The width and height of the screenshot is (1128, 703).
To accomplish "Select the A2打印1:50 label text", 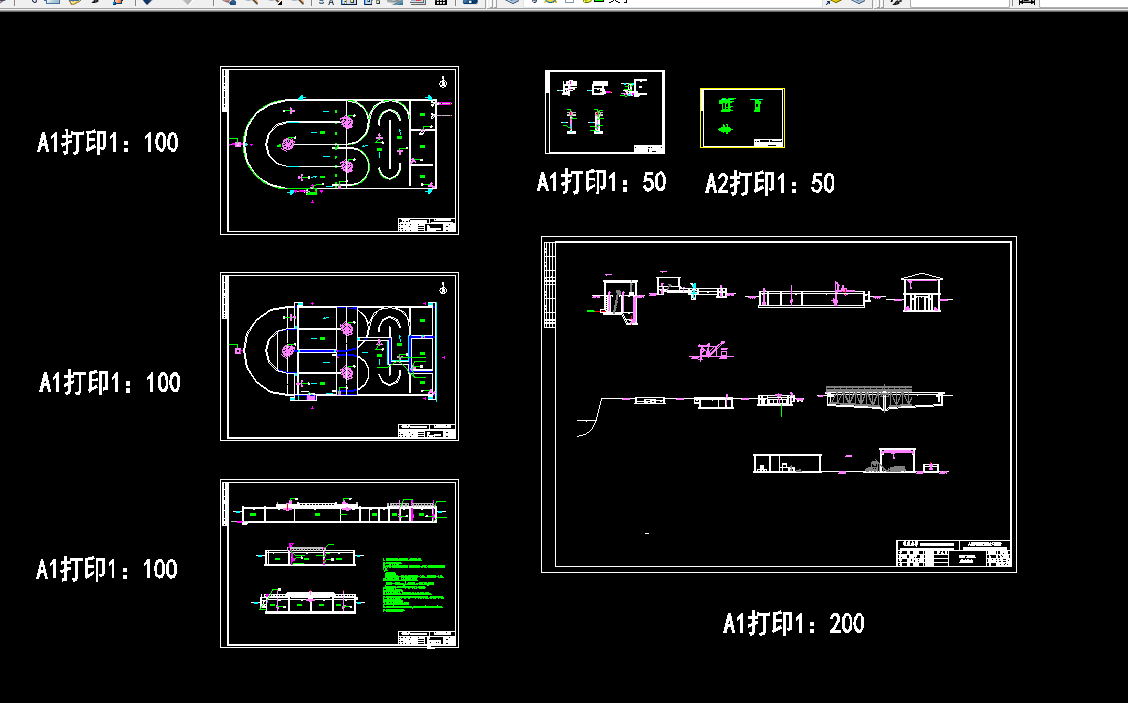I will pyautogui.click(x=770, y=183).
